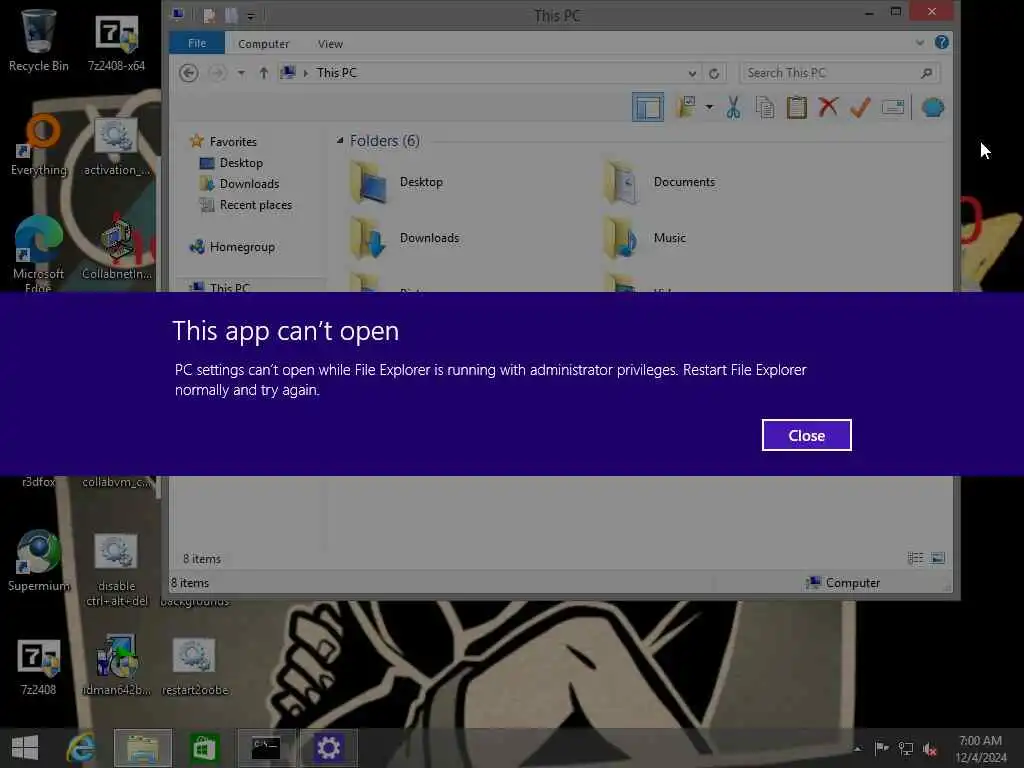Image resolution: width=1024 pixels, height=768 pixels.
Task: Select the CollabnetIn desktop icon
Action: tap(116, 249)
